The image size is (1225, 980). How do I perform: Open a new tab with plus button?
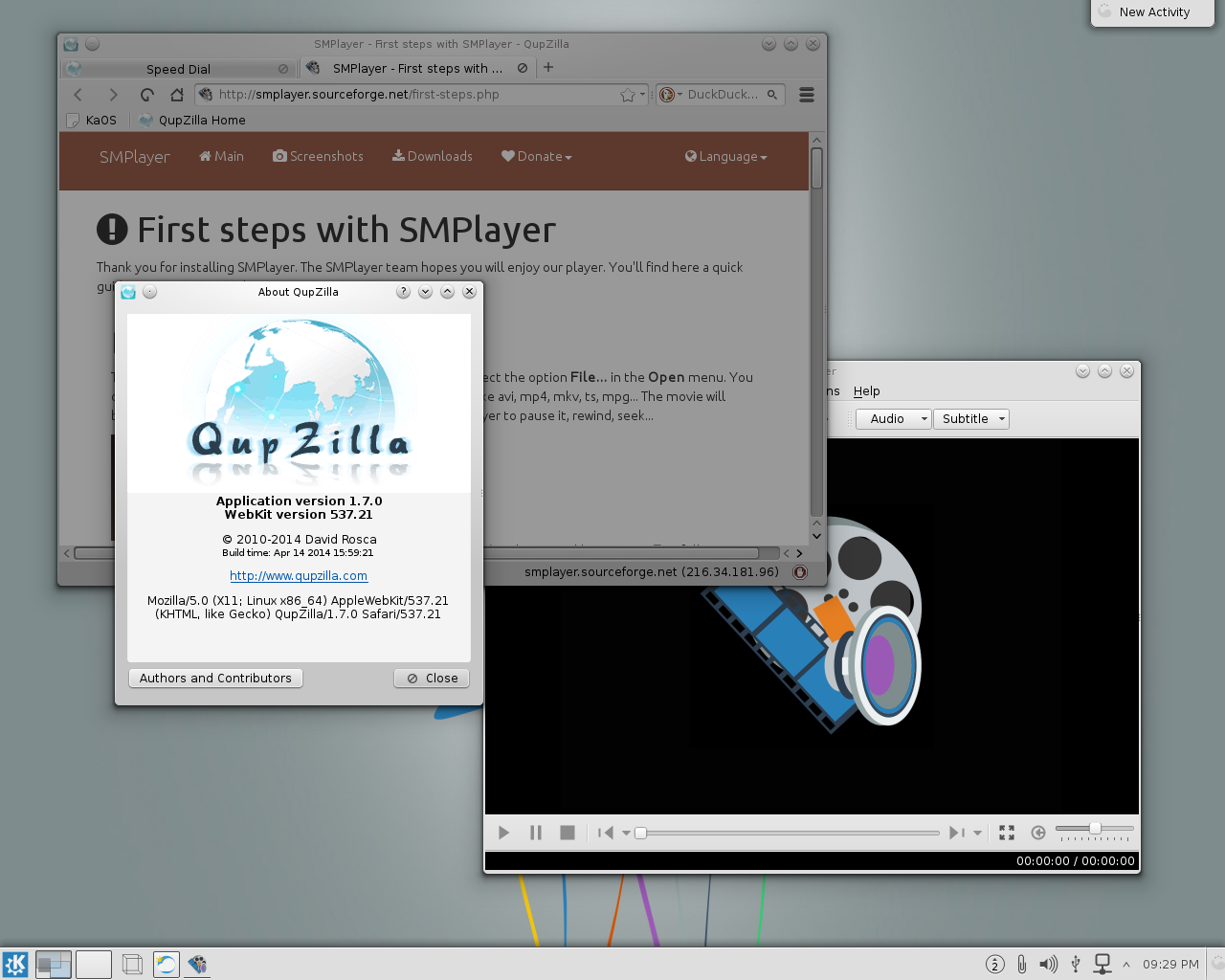tap(548, 67)
